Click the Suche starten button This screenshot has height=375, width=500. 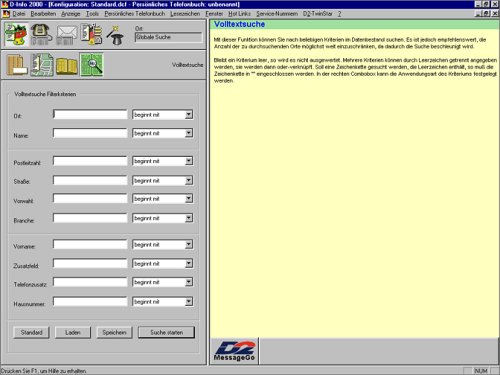pos(166,332)
